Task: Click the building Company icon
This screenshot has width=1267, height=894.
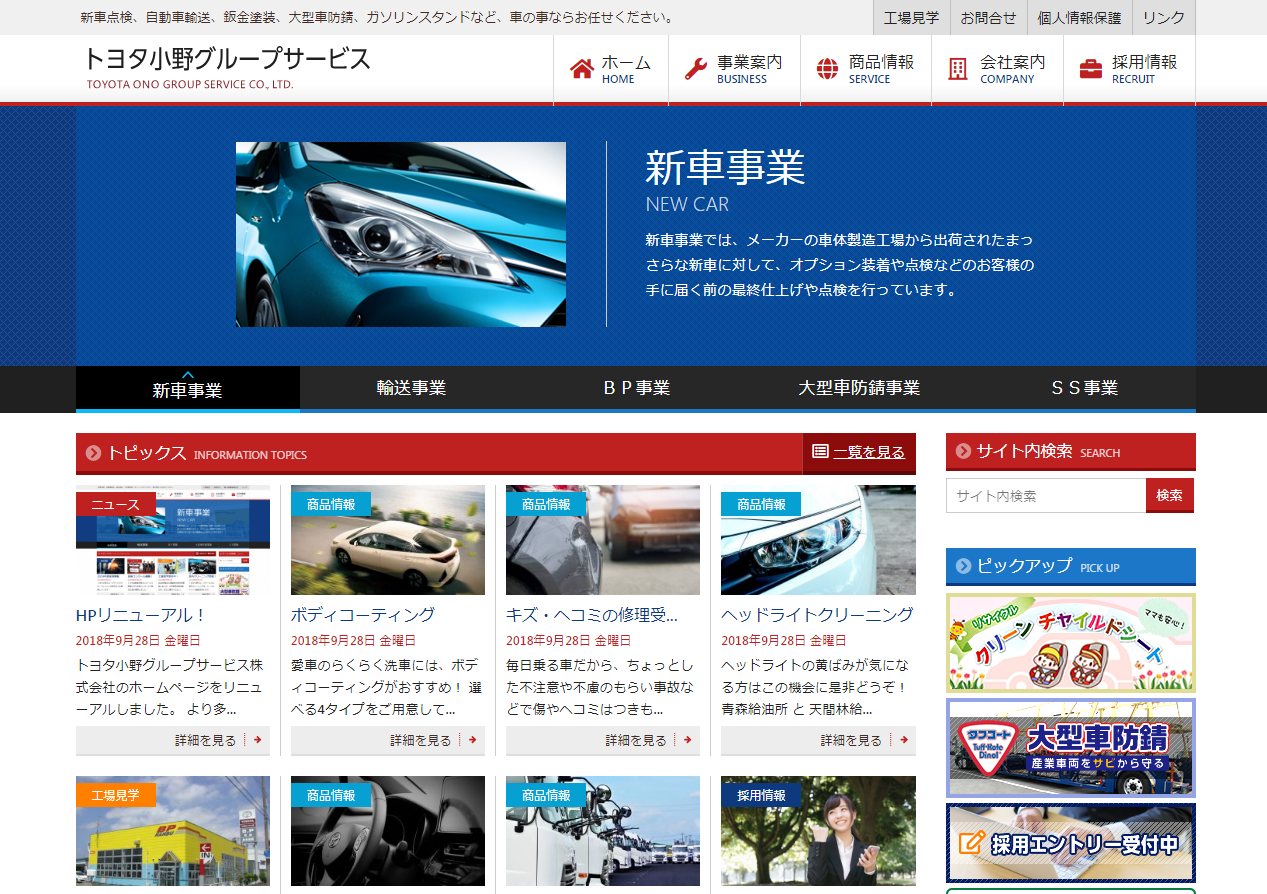Action: coord(958,69)
